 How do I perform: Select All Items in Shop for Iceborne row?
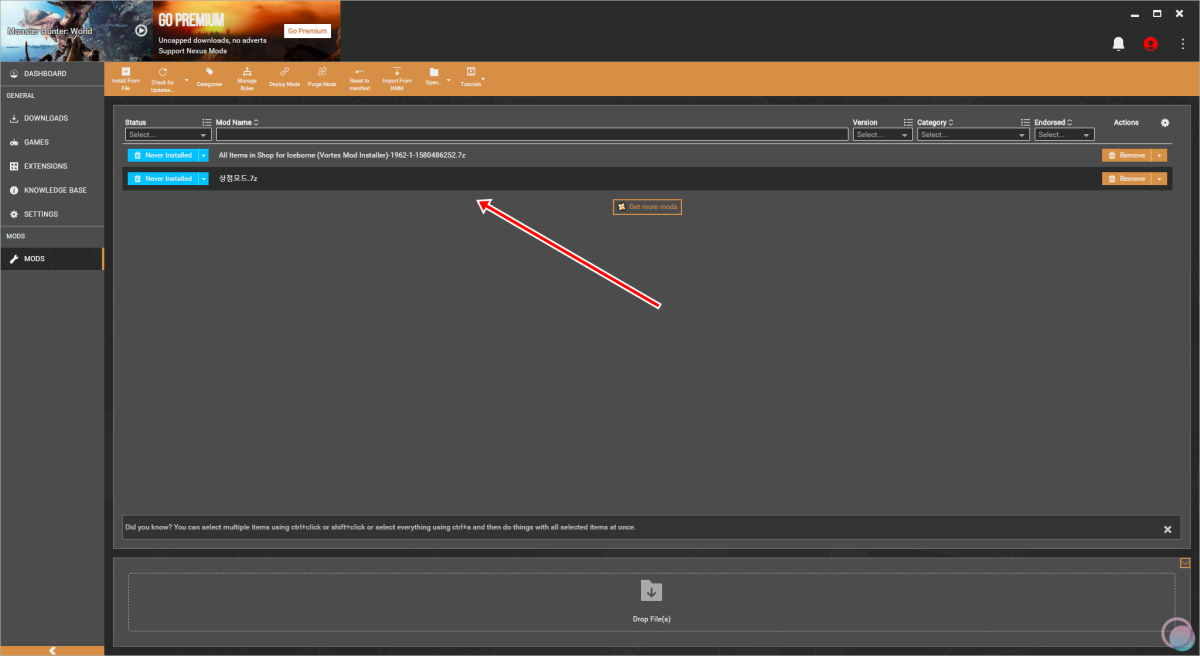click(x=342, y=155)
